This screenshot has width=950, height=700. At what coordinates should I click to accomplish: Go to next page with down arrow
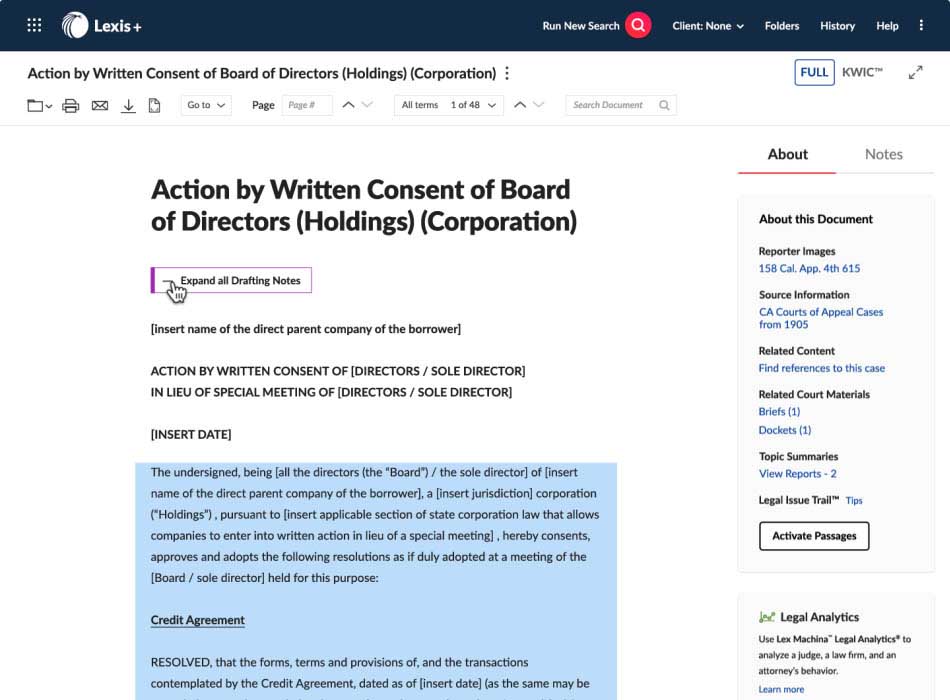tap(367, 105)
